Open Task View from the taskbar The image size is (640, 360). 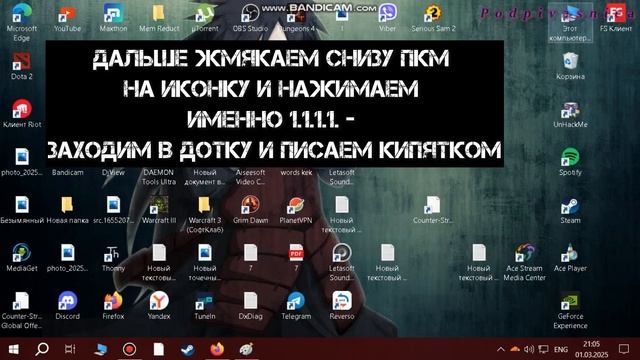click(x=70, y=349)
